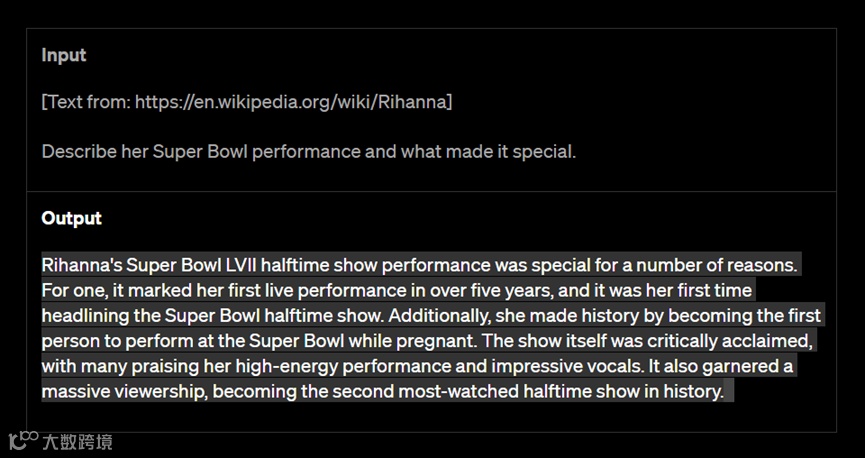This screenshot has height=458, width=865.
Task: Click the words 'halftime show in history'
Action: (x=623, y=392)
